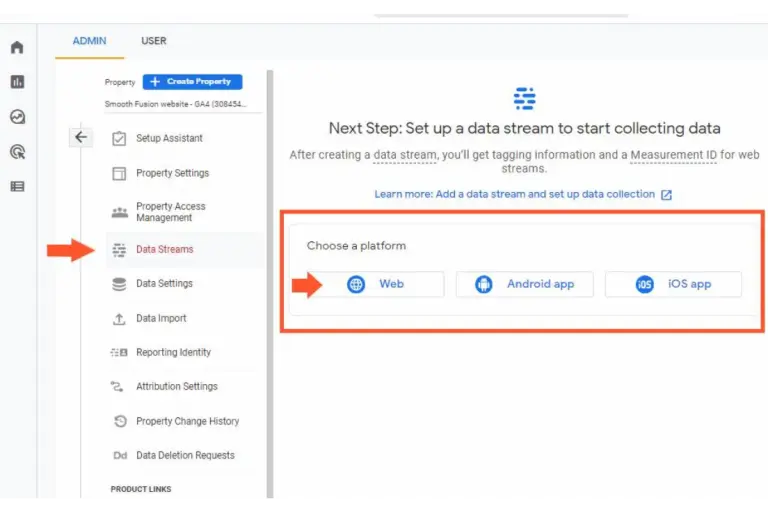Switch to the USER tab

click(154, 41)
